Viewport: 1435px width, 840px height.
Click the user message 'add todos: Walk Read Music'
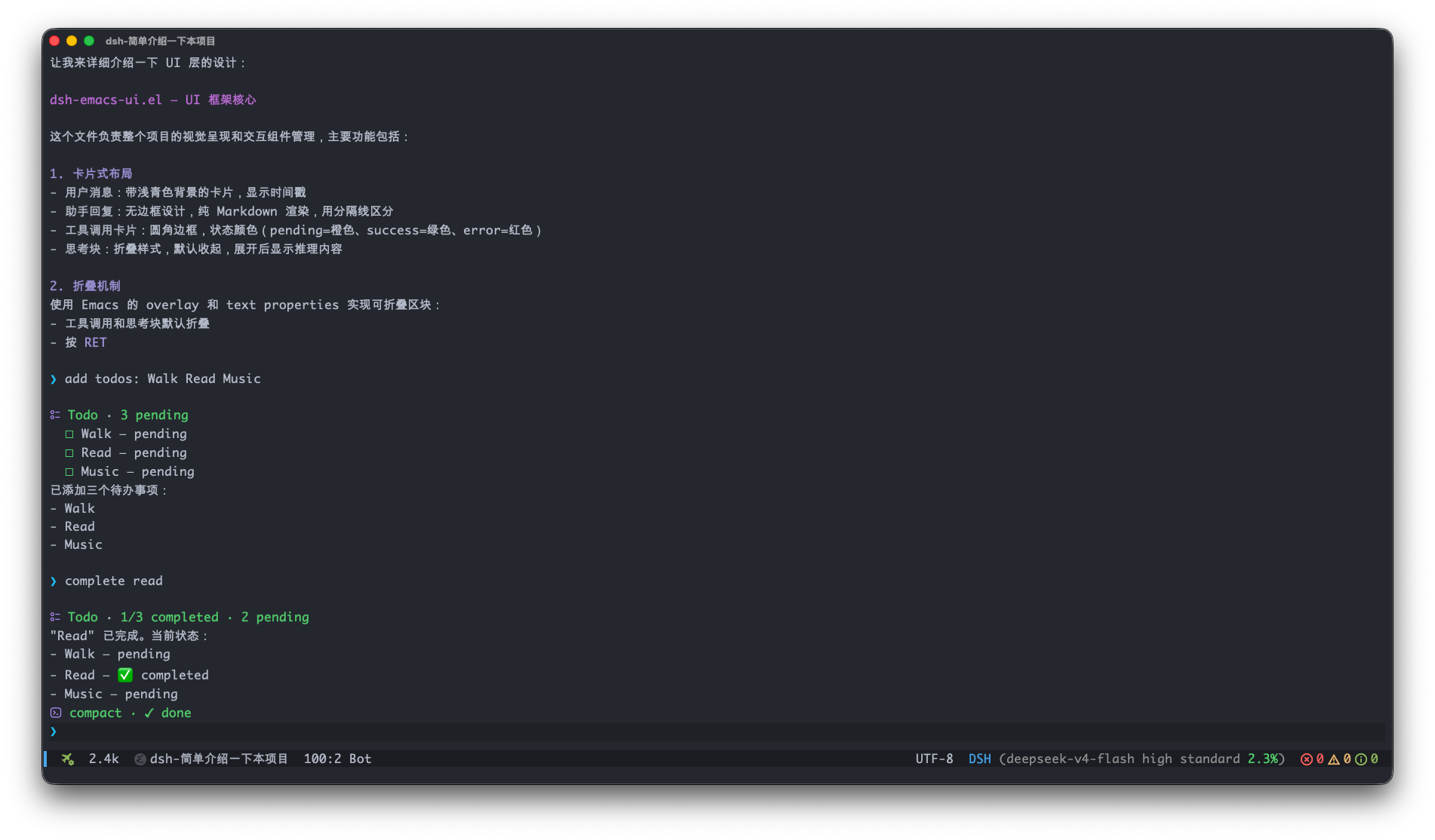[x=163, y=379]
